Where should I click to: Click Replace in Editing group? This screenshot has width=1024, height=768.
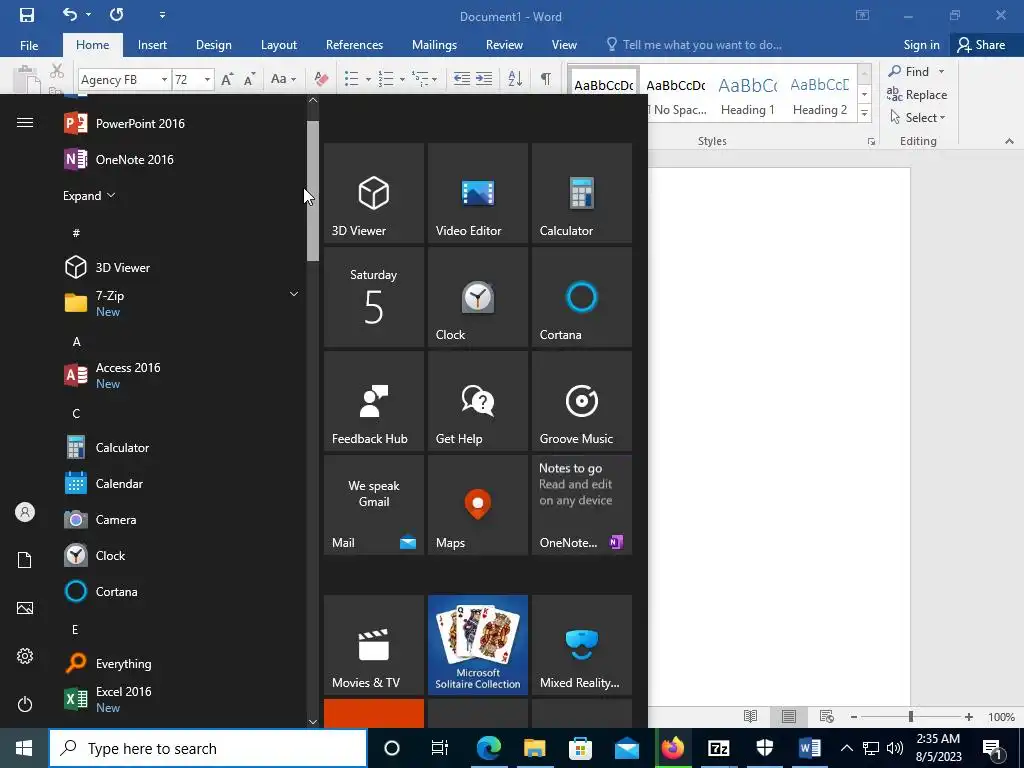click(917, 95)
